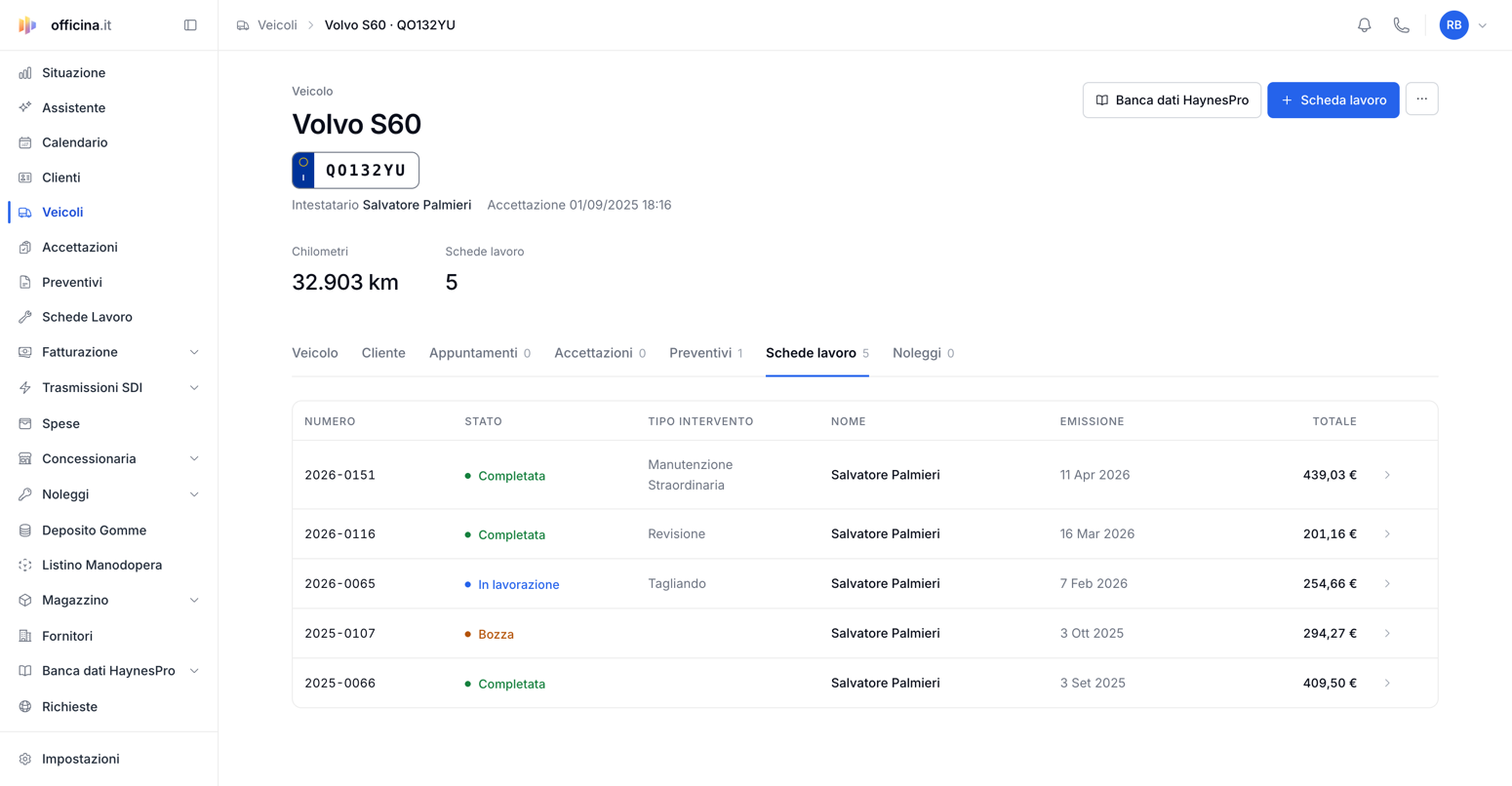
Task: Open the RB user account dropdown
Action: pyautogui.click(x=1463, y=25)
